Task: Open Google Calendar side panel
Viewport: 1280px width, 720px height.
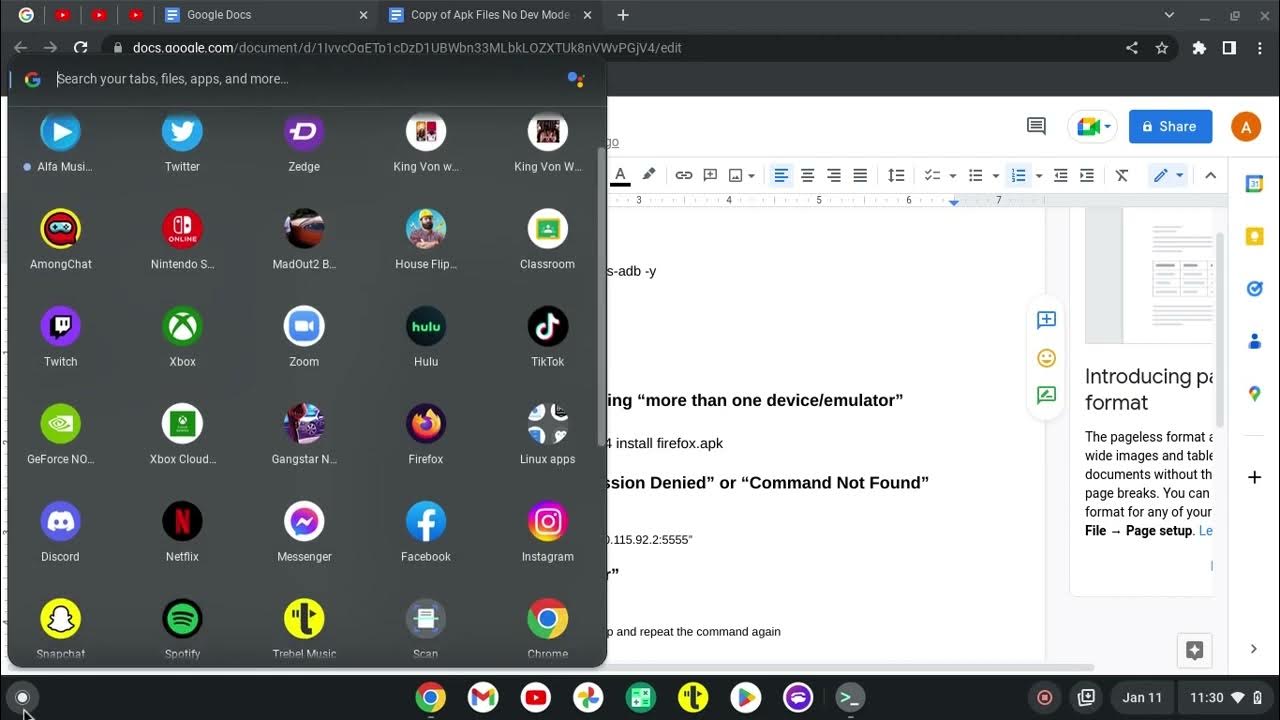Action: click(x=1254, y=184)
